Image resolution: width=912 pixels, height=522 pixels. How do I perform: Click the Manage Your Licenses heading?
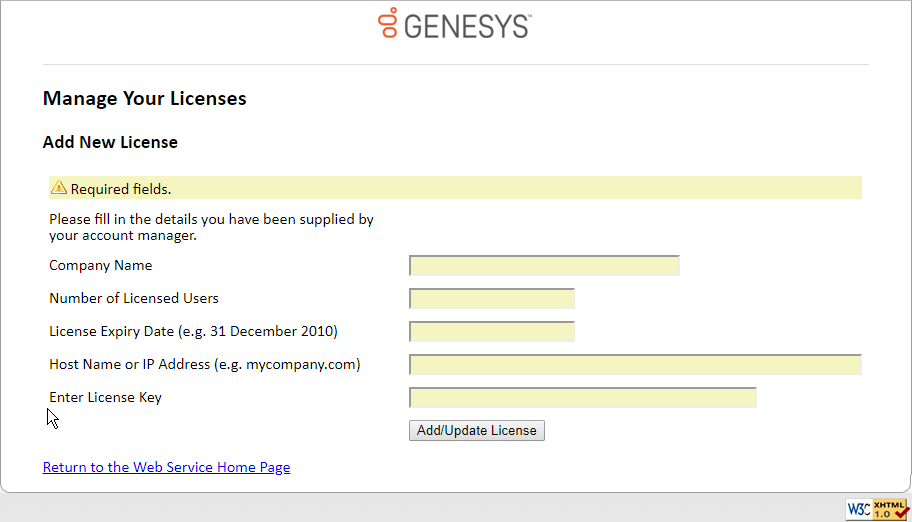tap(144, 98)
